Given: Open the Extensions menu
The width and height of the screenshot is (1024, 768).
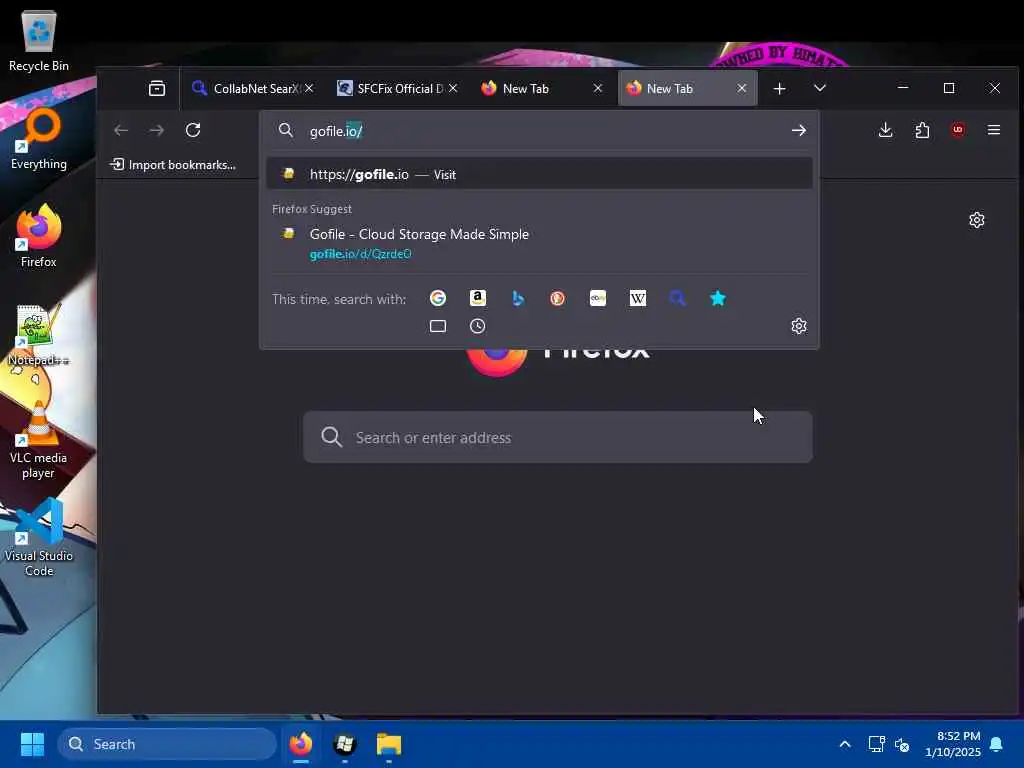Looking at the screenshot, I should (x=921, y=131).
